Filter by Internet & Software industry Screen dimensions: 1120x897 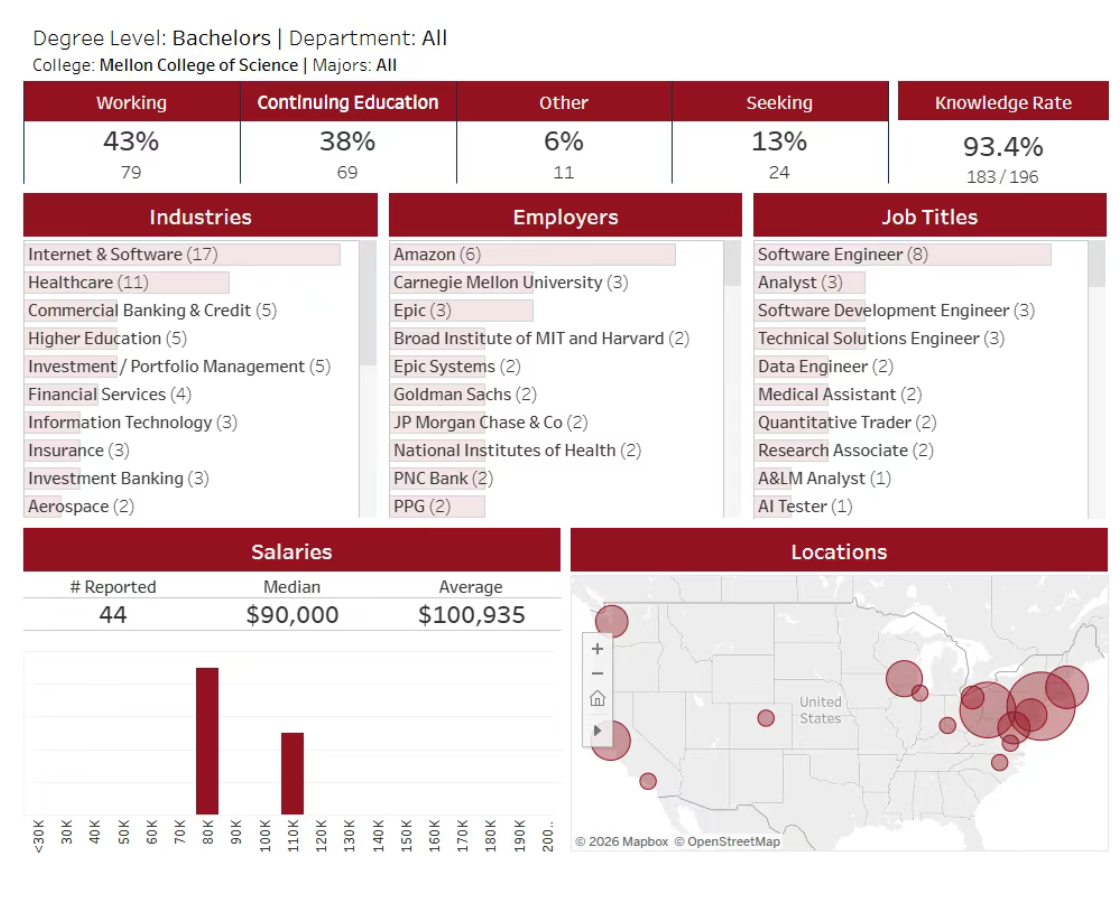[105, 255]
